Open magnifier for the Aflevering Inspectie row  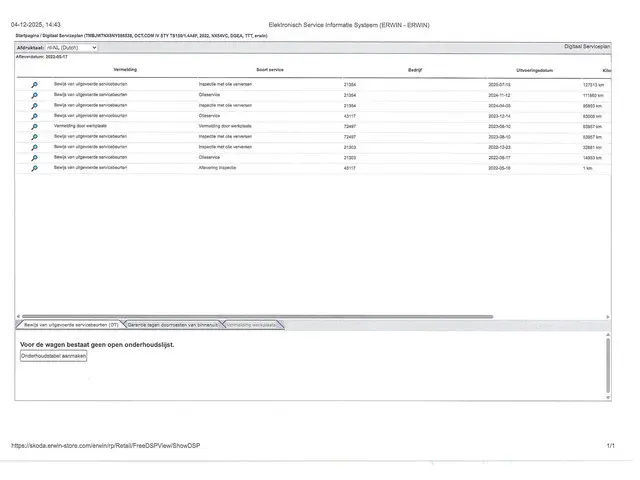(x=34, y=168)
